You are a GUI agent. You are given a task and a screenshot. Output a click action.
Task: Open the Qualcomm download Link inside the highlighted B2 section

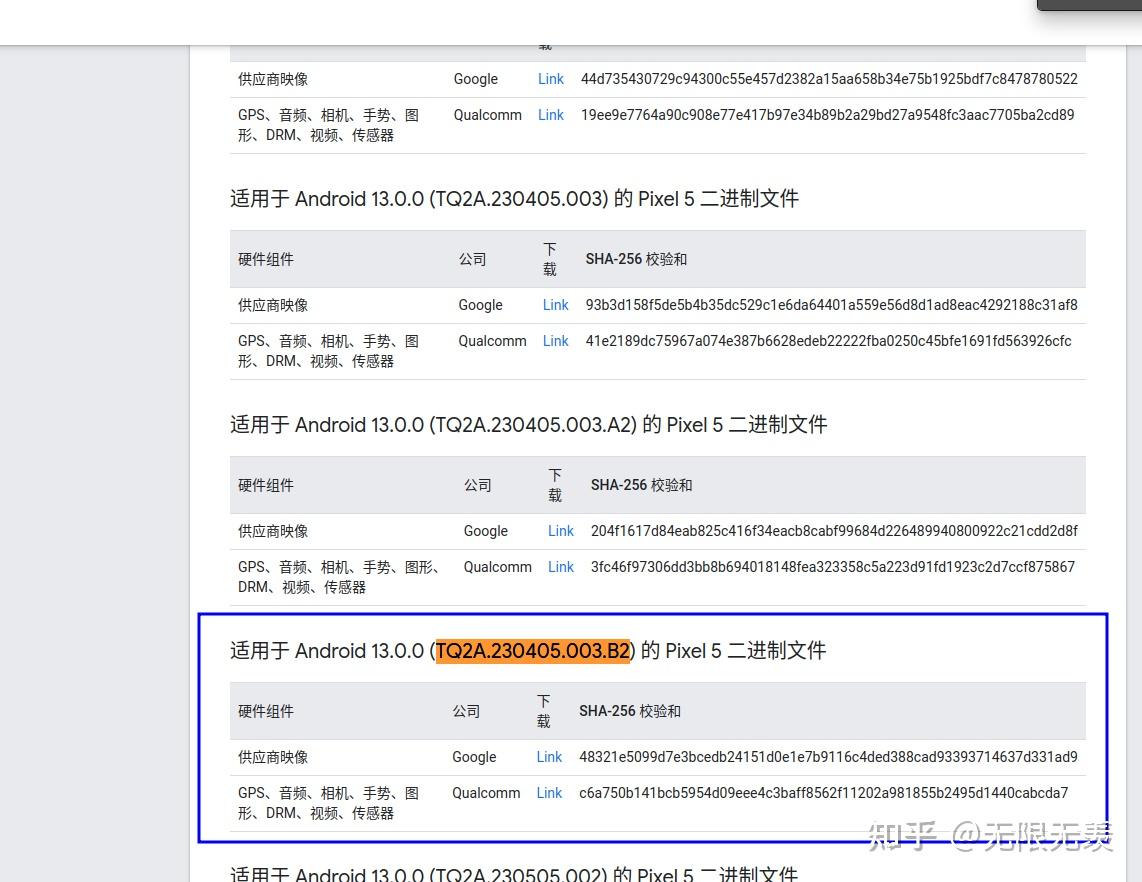click(548, 793)
